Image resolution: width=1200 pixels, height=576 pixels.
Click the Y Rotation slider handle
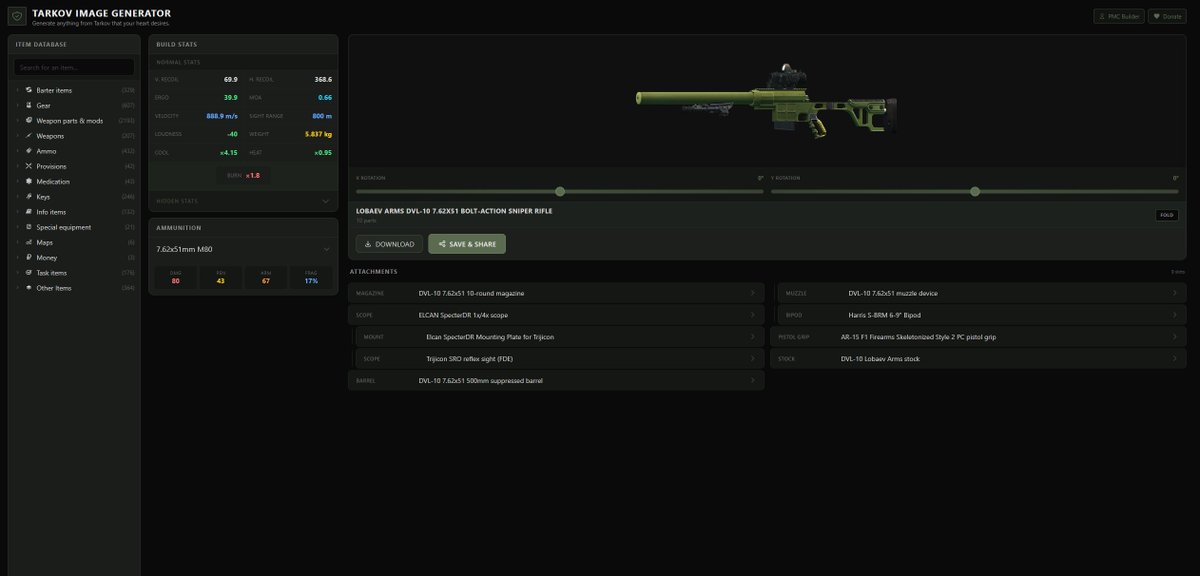click(975, 191)
